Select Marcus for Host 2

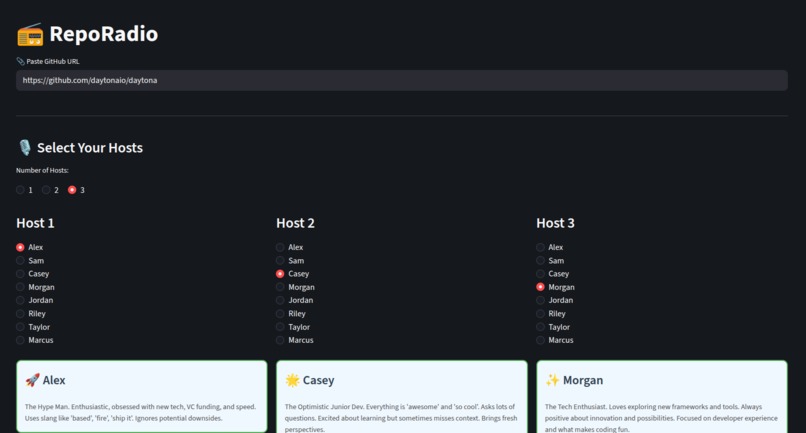coord(295,340)
